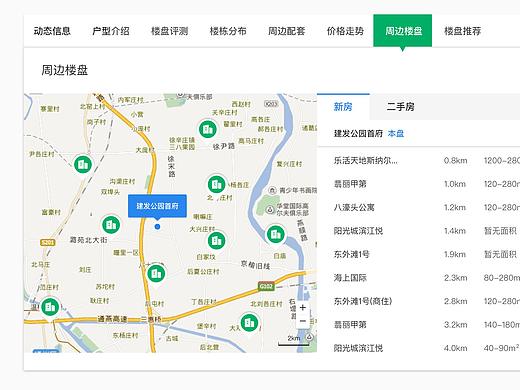This screenshot has height=390, width=520.
Task: Click the 80~280 area value for 海上国际
Action: coord(502,278)
